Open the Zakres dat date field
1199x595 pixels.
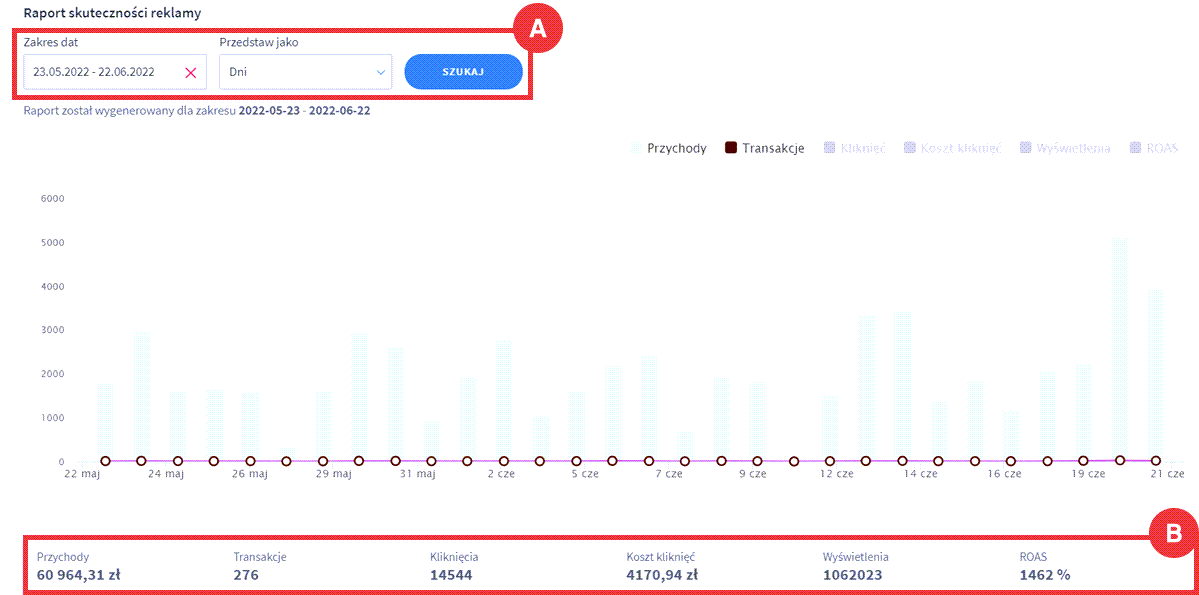tap(115, 72)
